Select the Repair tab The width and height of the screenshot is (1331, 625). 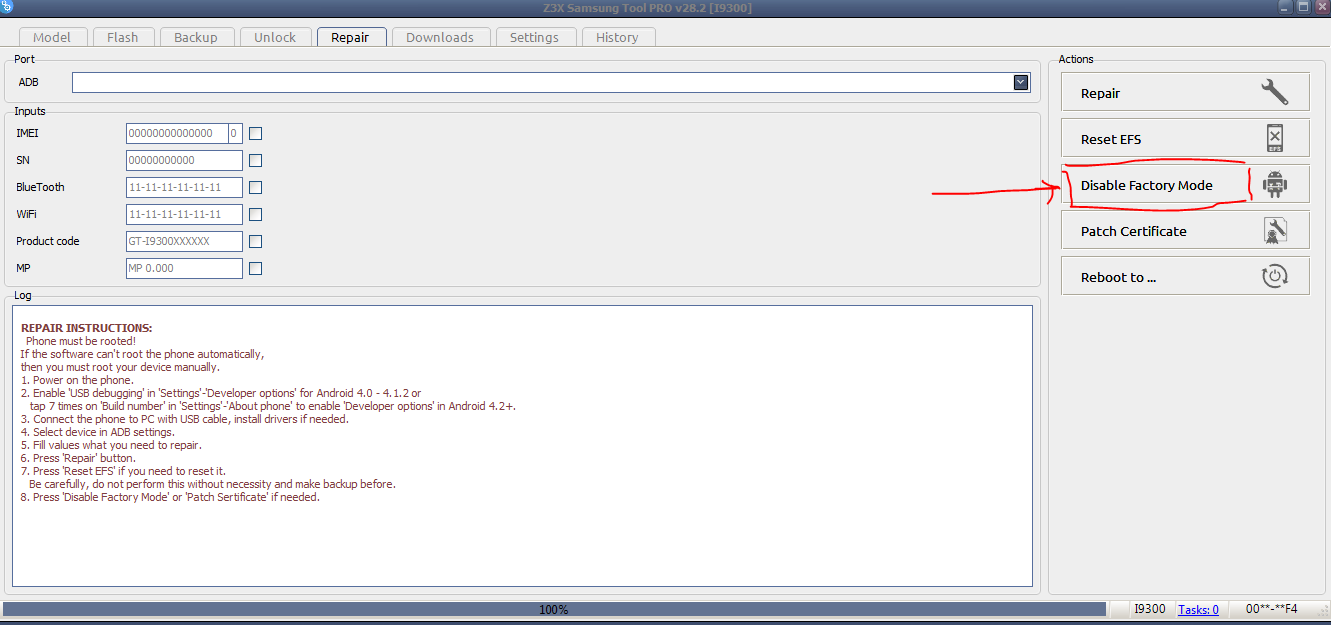point(351,37)
